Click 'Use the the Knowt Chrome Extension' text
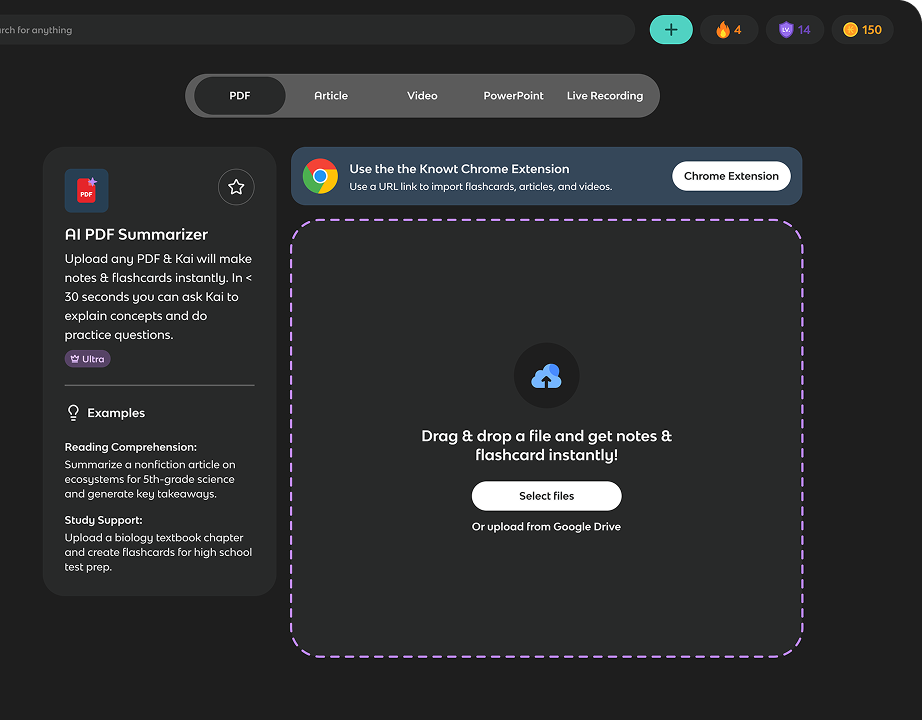Screen dimensions: 922x720 click(459, 169)
